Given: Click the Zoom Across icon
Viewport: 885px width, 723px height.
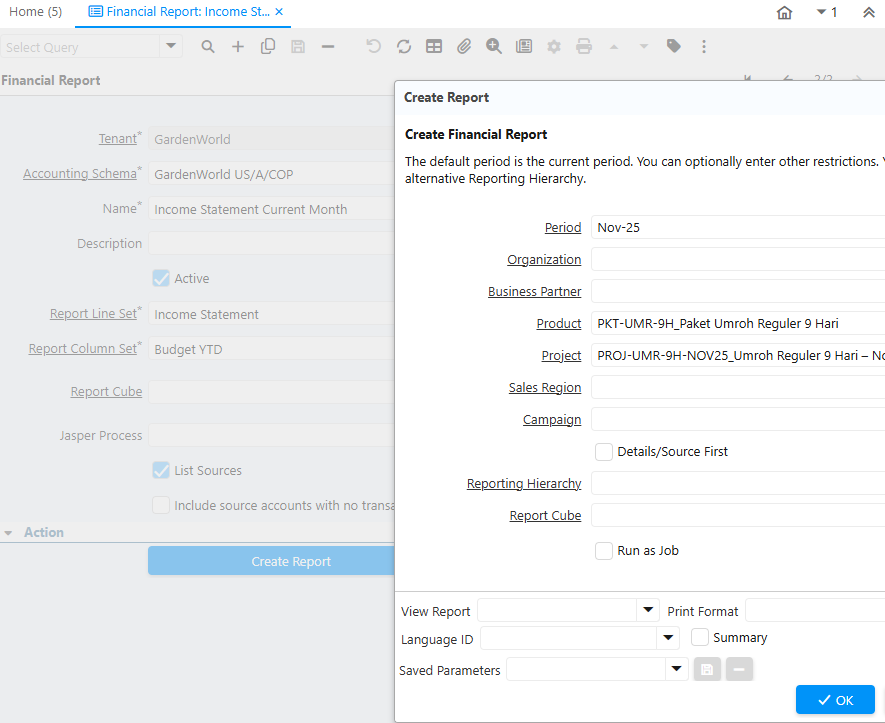Looking at the screenshot, I should tap(494, 47).
